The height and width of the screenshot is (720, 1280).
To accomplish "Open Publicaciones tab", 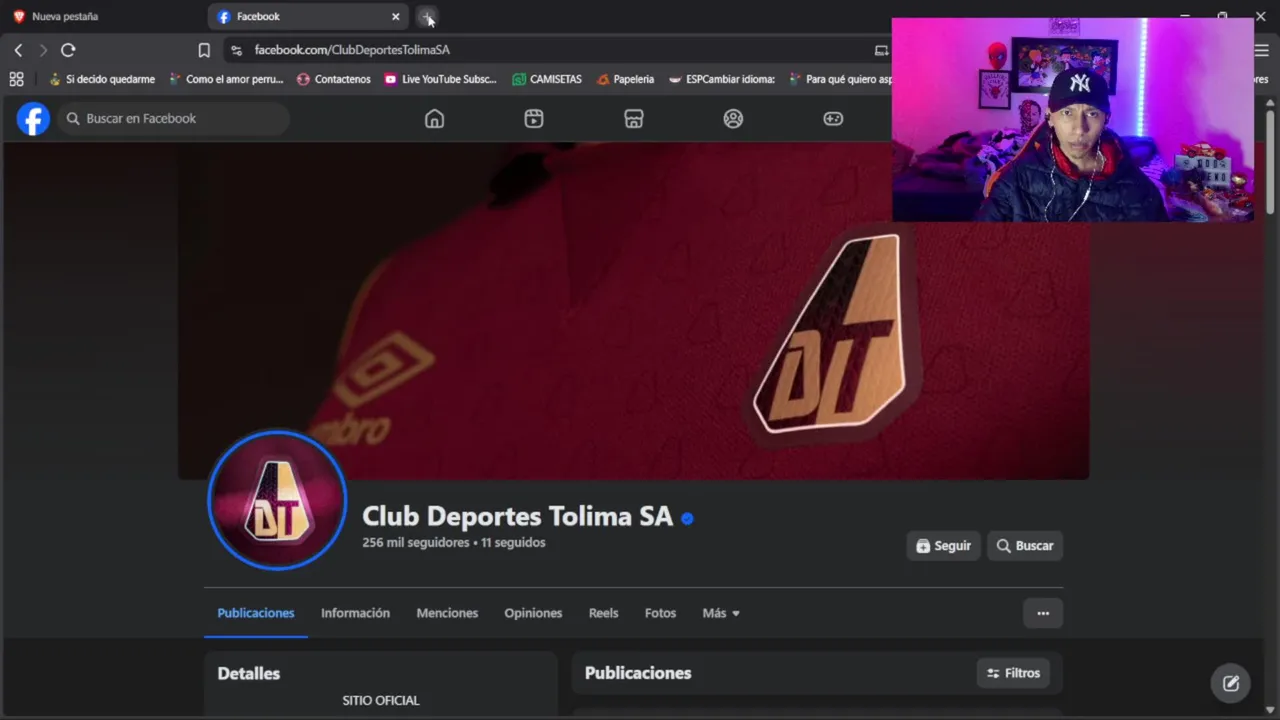I will point(256,613).
